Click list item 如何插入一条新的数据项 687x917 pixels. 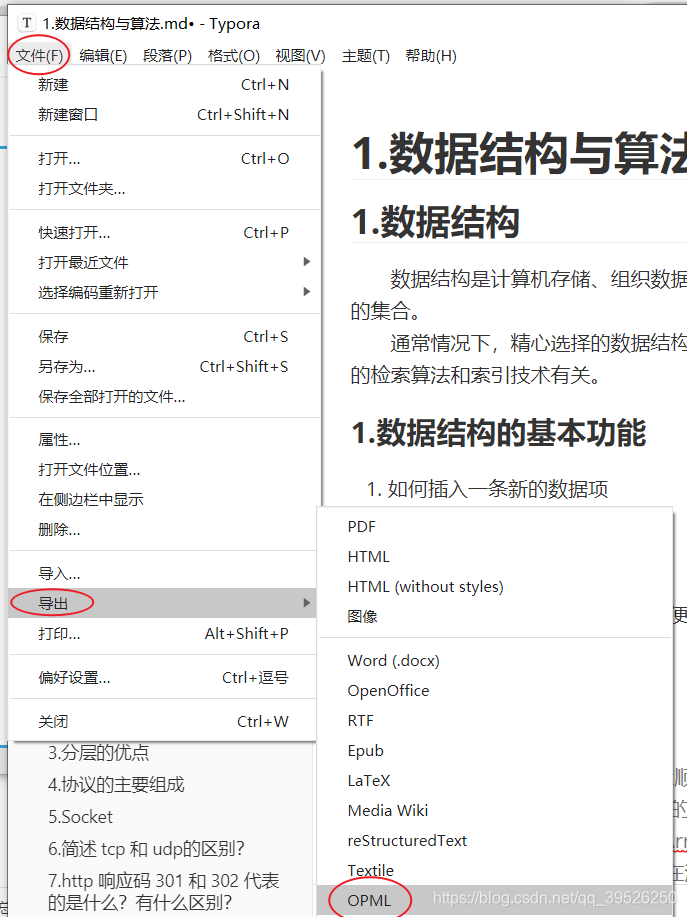[498, 489]
